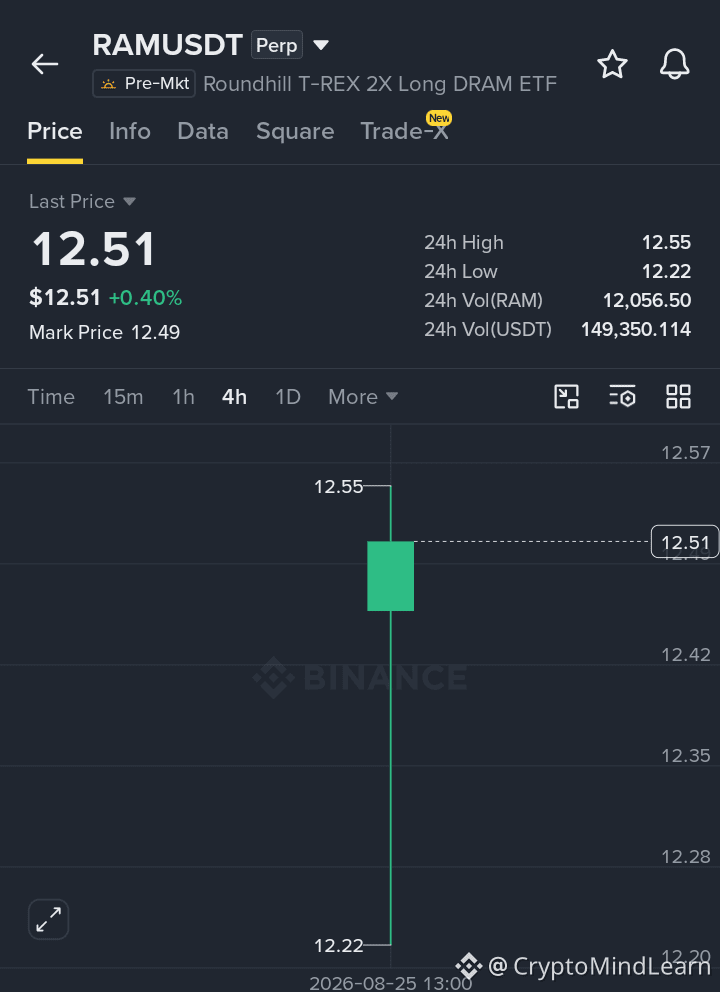The image size is (720, 992).
Task: Open the grid layout icon
Action: pyautogui.click(x=678, y=397)
